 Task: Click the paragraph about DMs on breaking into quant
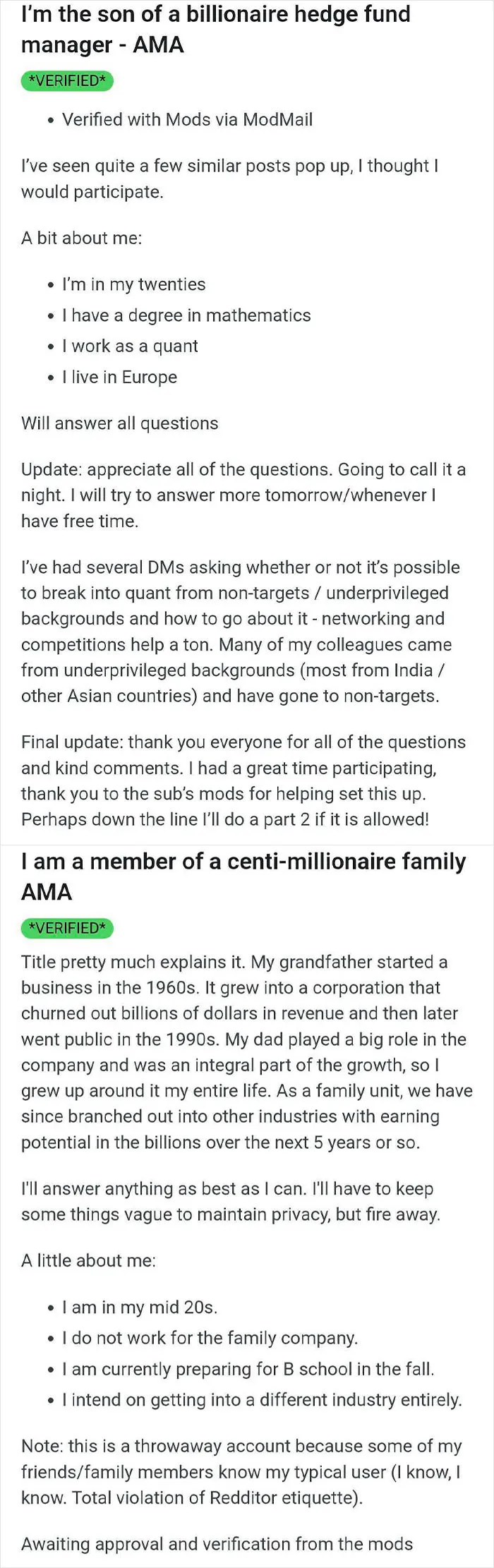pos(241,632)
